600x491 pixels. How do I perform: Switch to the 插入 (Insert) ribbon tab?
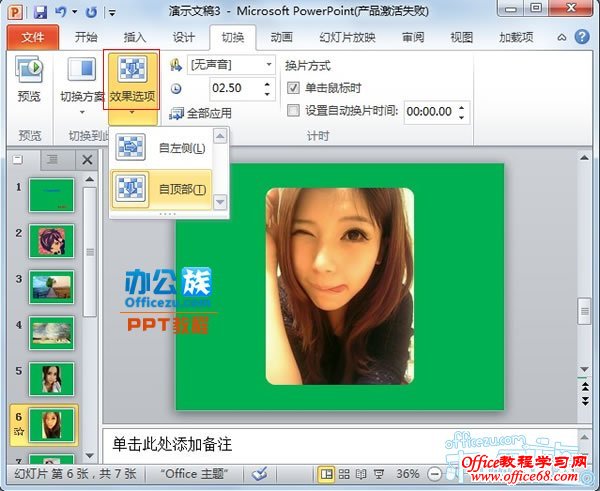click(x=134, y=37)
